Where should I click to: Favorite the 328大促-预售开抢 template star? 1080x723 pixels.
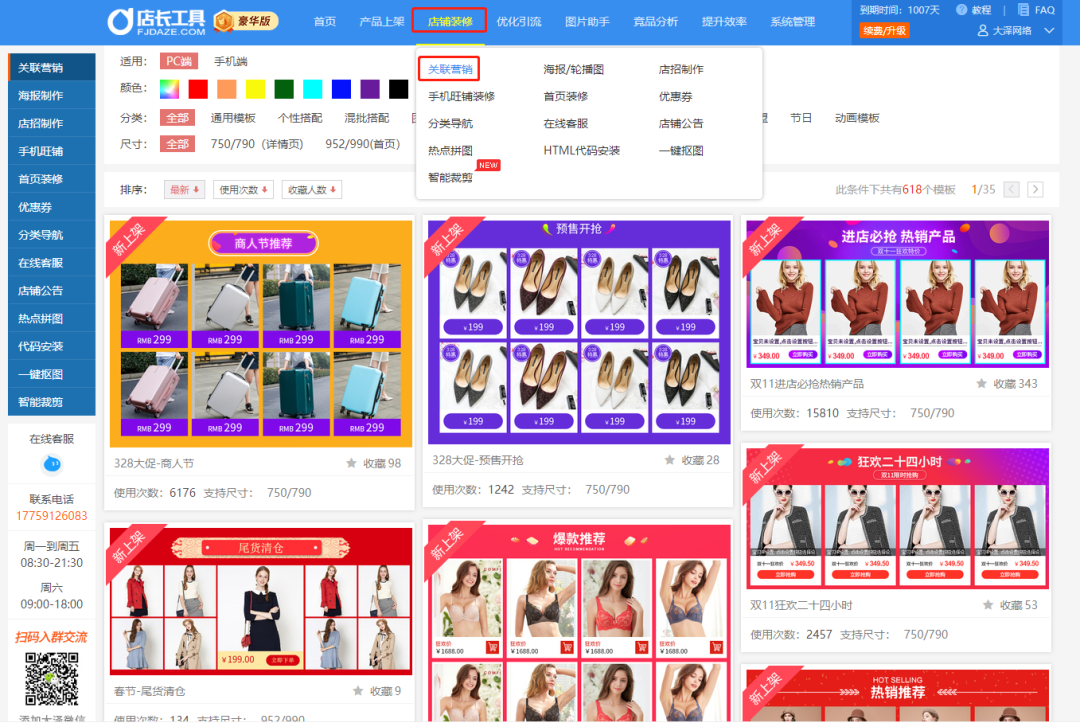click(669, 460)
